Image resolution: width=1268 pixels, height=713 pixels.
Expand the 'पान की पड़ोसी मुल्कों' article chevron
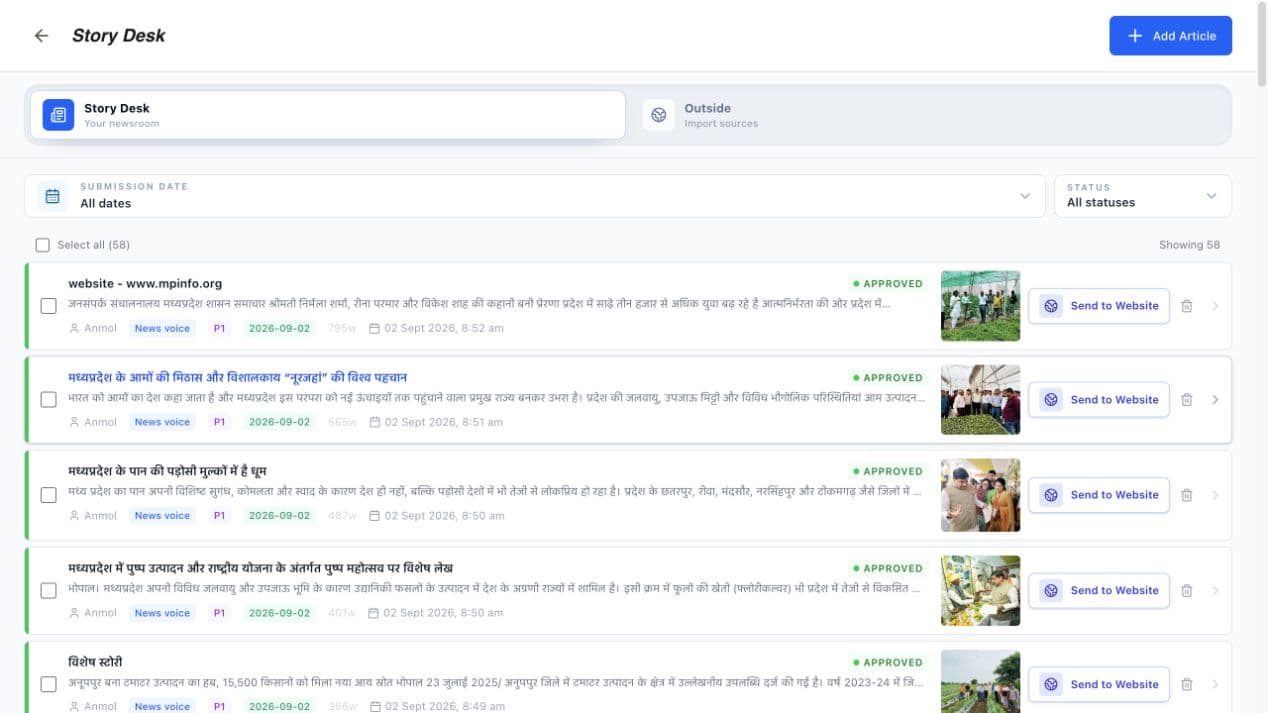1215,495
